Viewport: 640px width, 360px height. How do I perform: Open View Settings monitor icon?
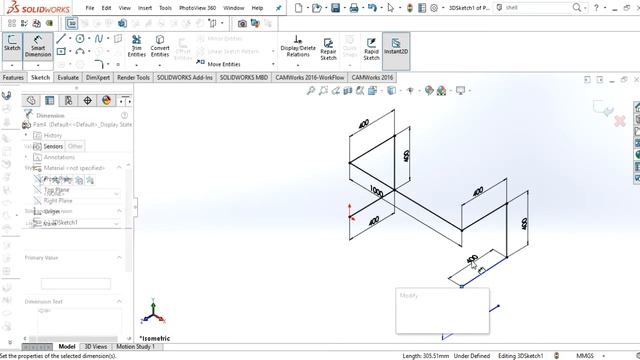pos(460,91)
